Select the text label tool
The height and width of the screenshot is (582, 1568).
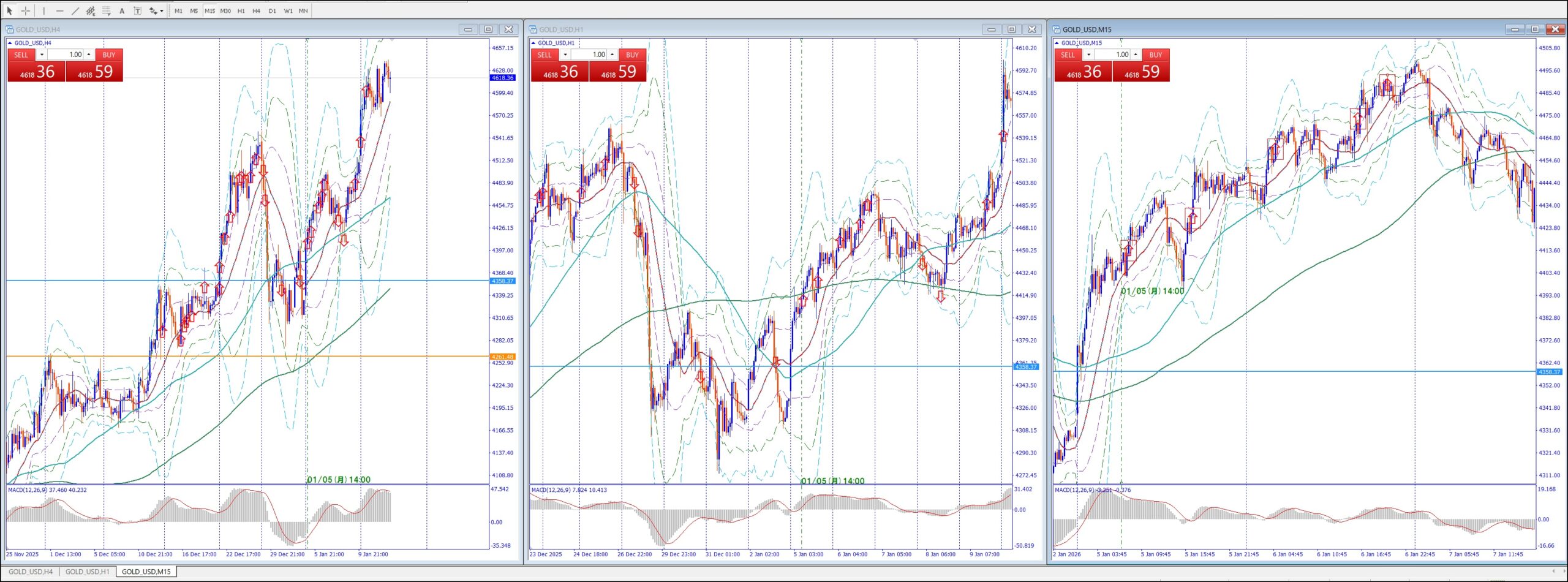click(x=137, y=10)
